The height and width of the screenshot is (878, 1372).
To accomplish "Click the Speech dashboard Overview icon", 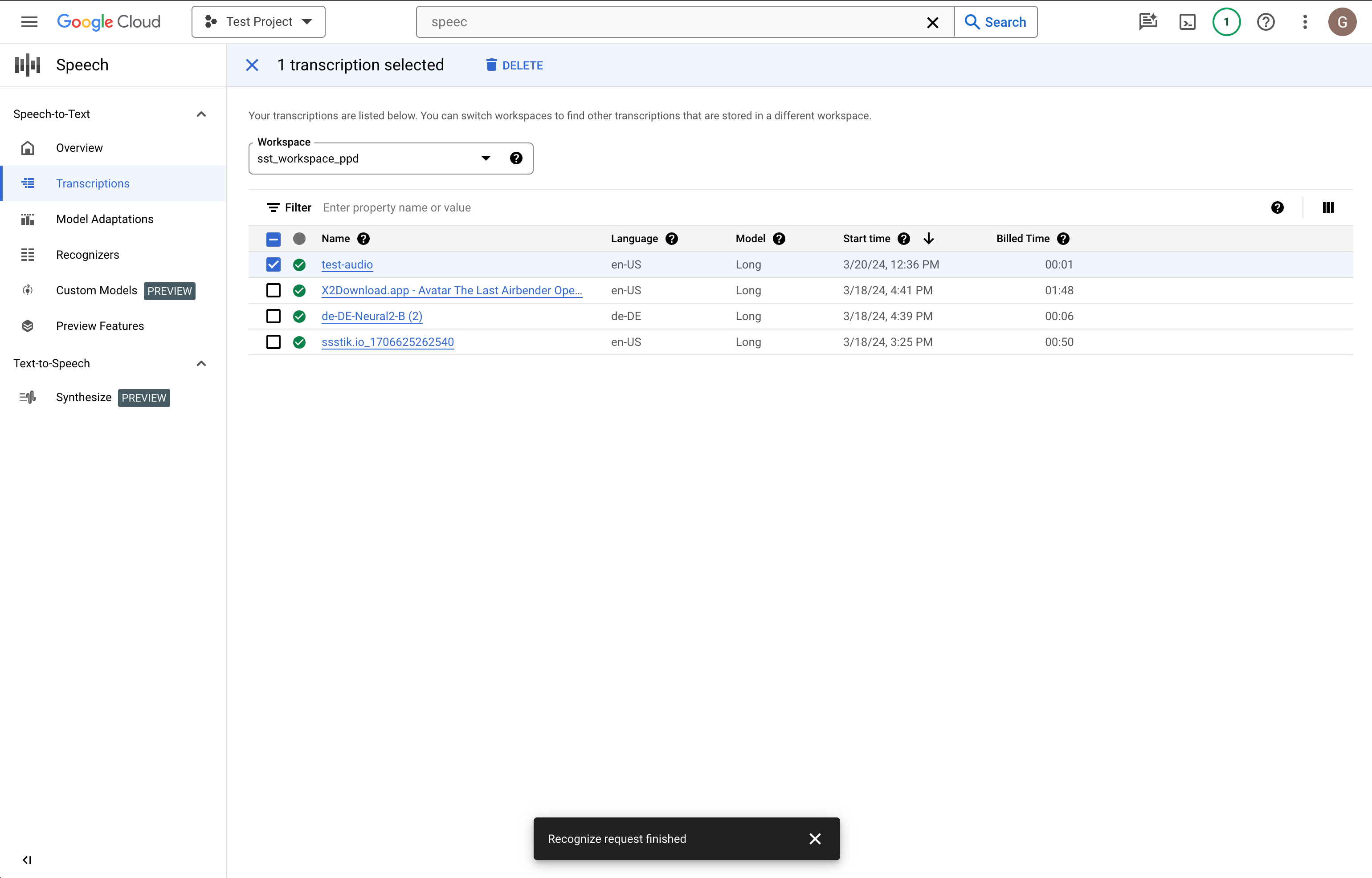I will pos(27,148).
